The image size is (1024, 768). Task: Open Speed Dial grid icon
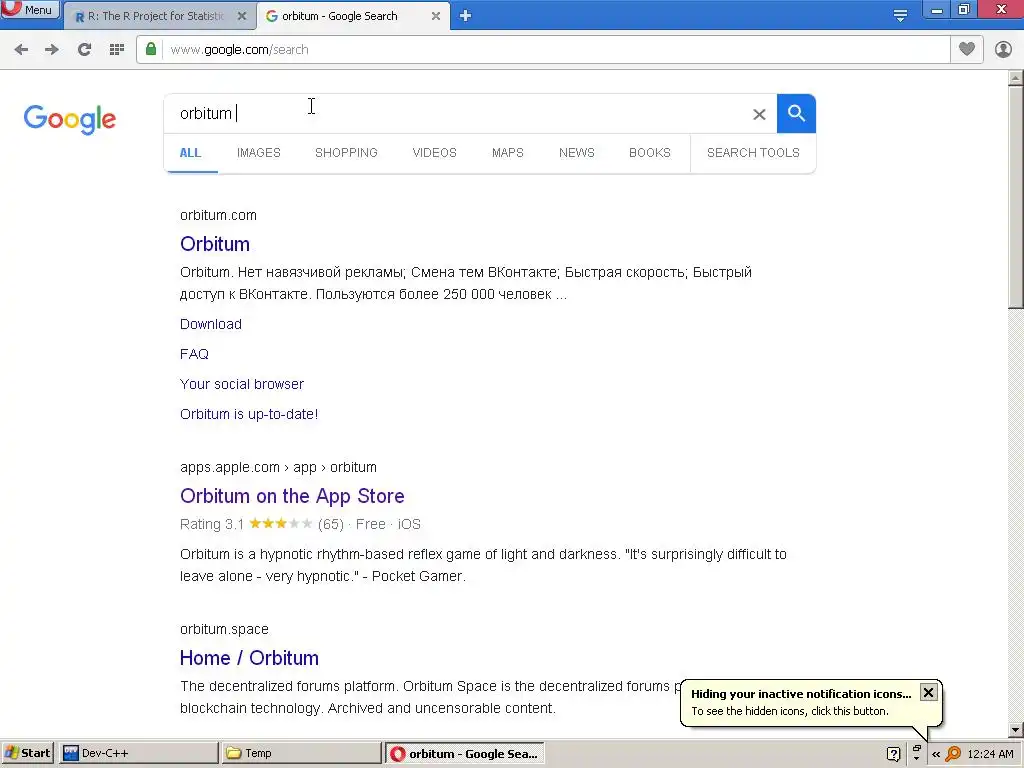[x=117, y=50]
